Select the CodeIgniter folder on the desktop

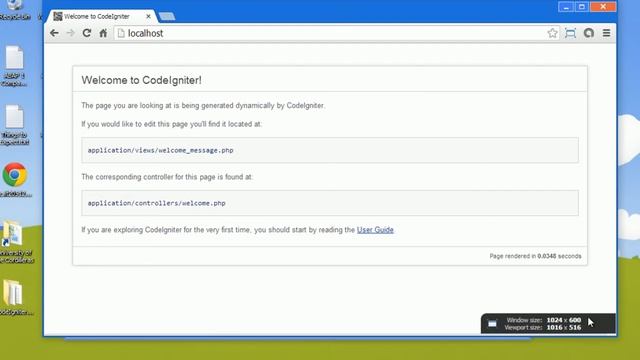[15, 298]
